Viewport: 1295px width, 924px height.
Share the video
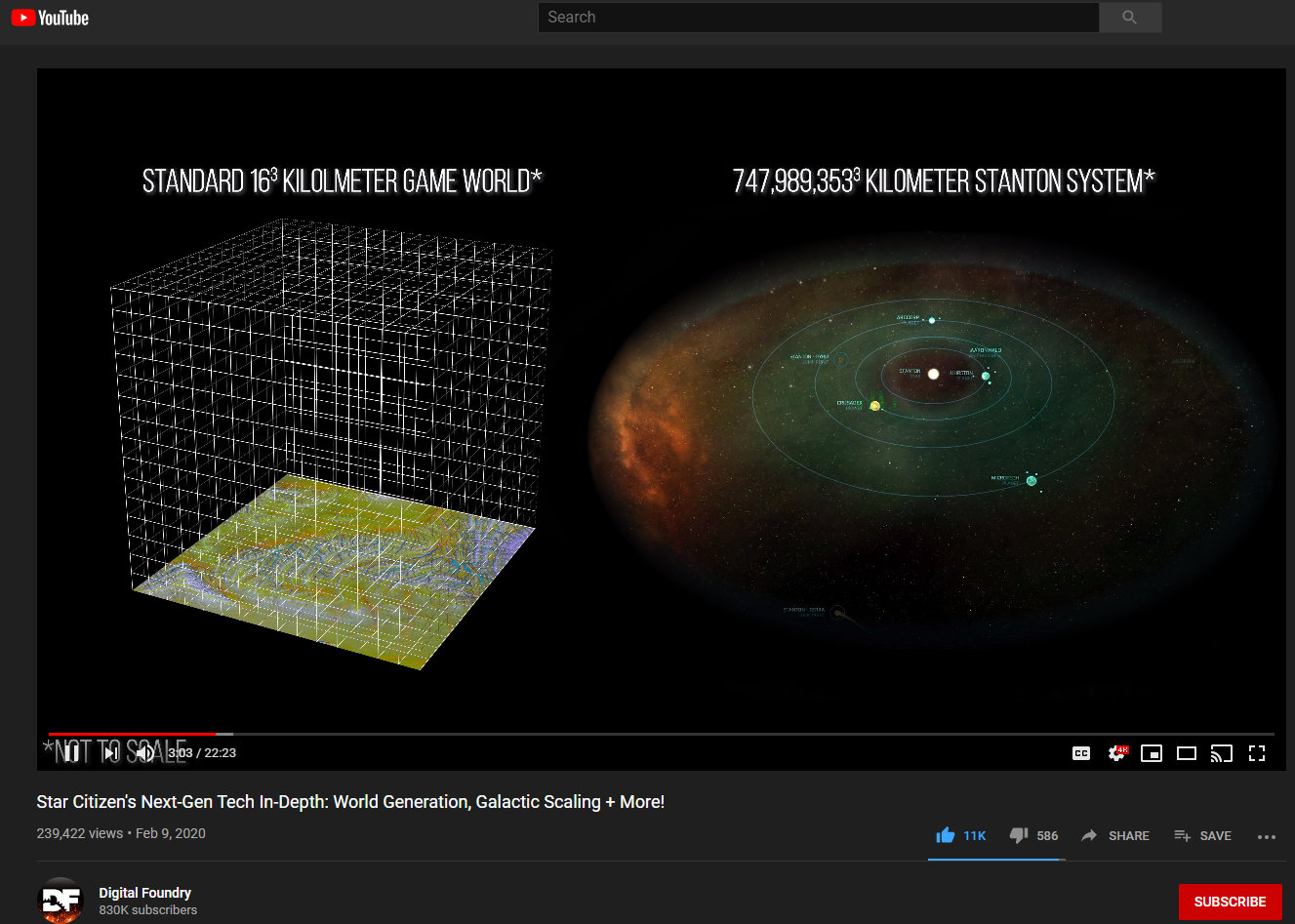click(x=1115, y=835)
